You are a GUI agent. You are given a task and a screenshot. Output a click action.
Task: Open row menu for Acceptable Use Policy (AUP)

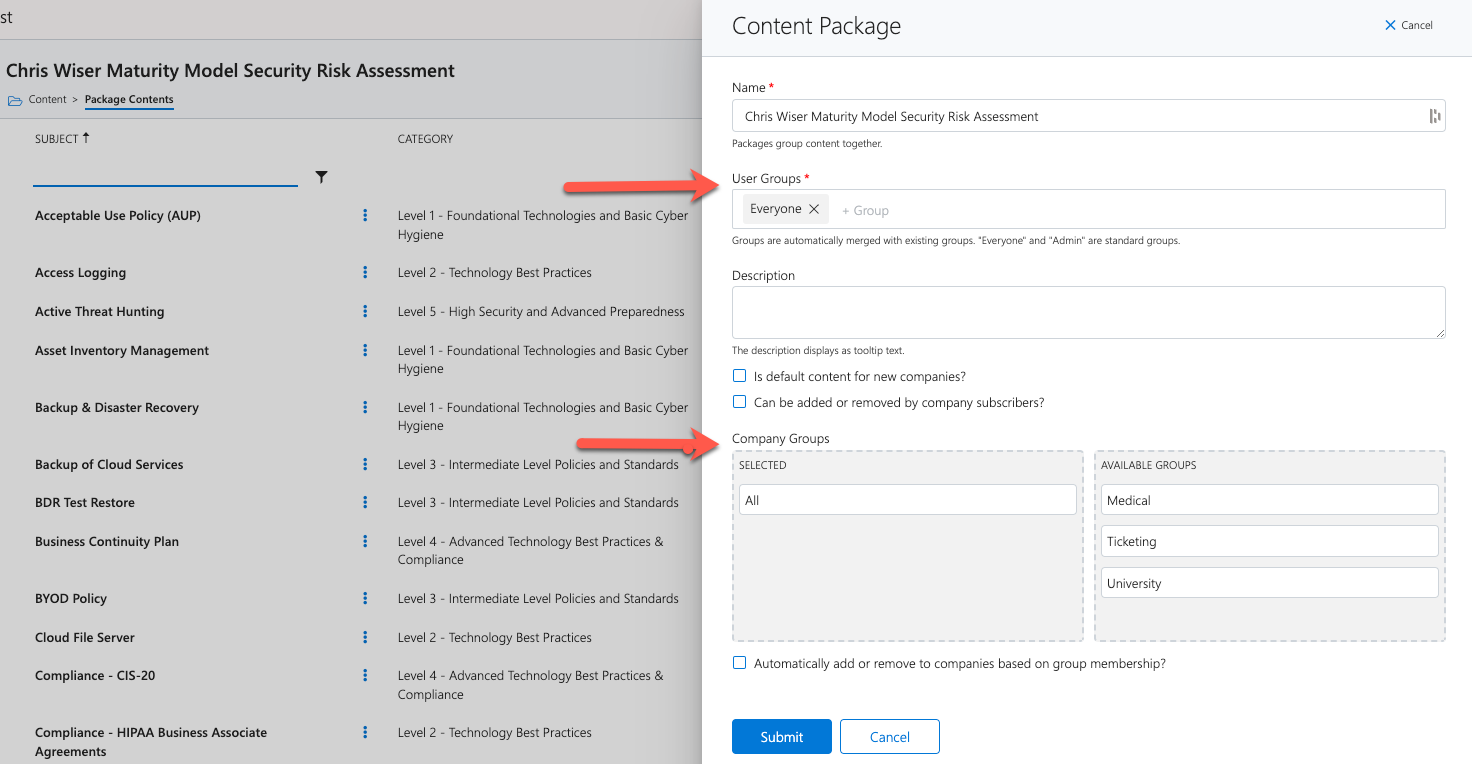[365, 215]
